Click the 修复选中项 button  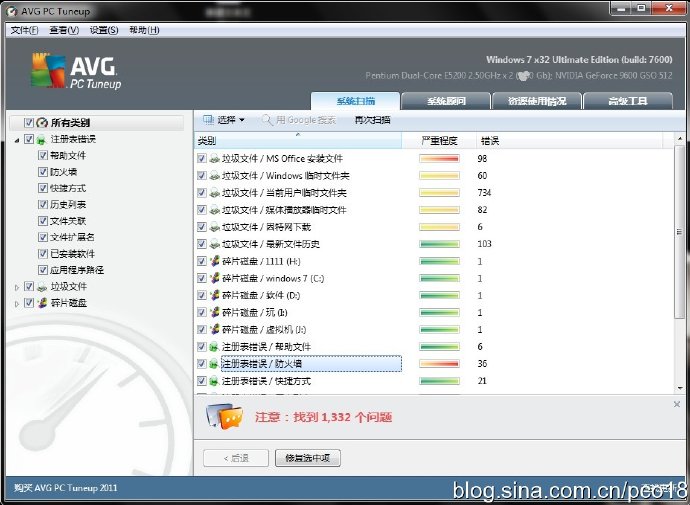pyautogui.click(x=308, y=458)
